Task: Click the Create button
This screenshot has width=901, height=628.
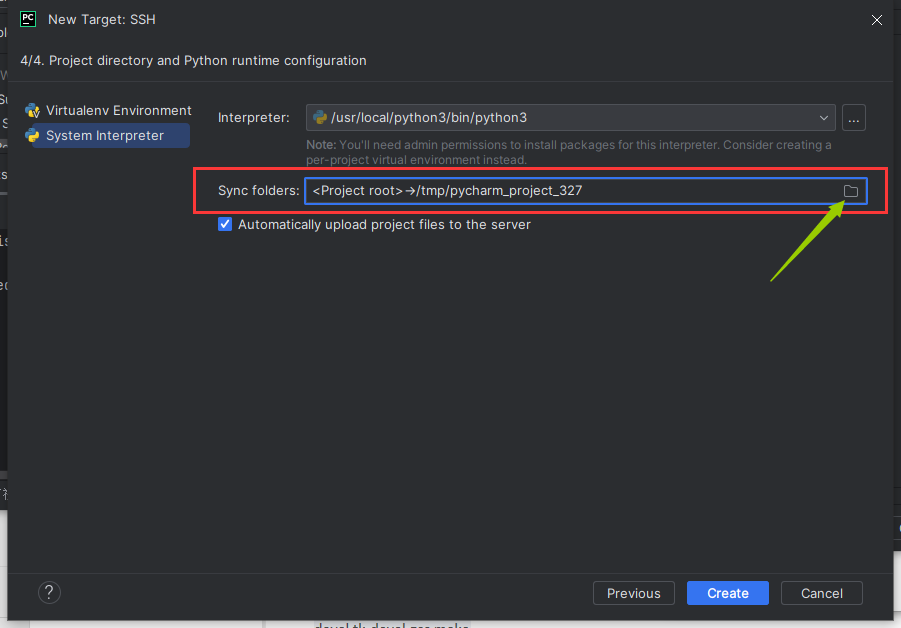Action: tap(727, 593)
